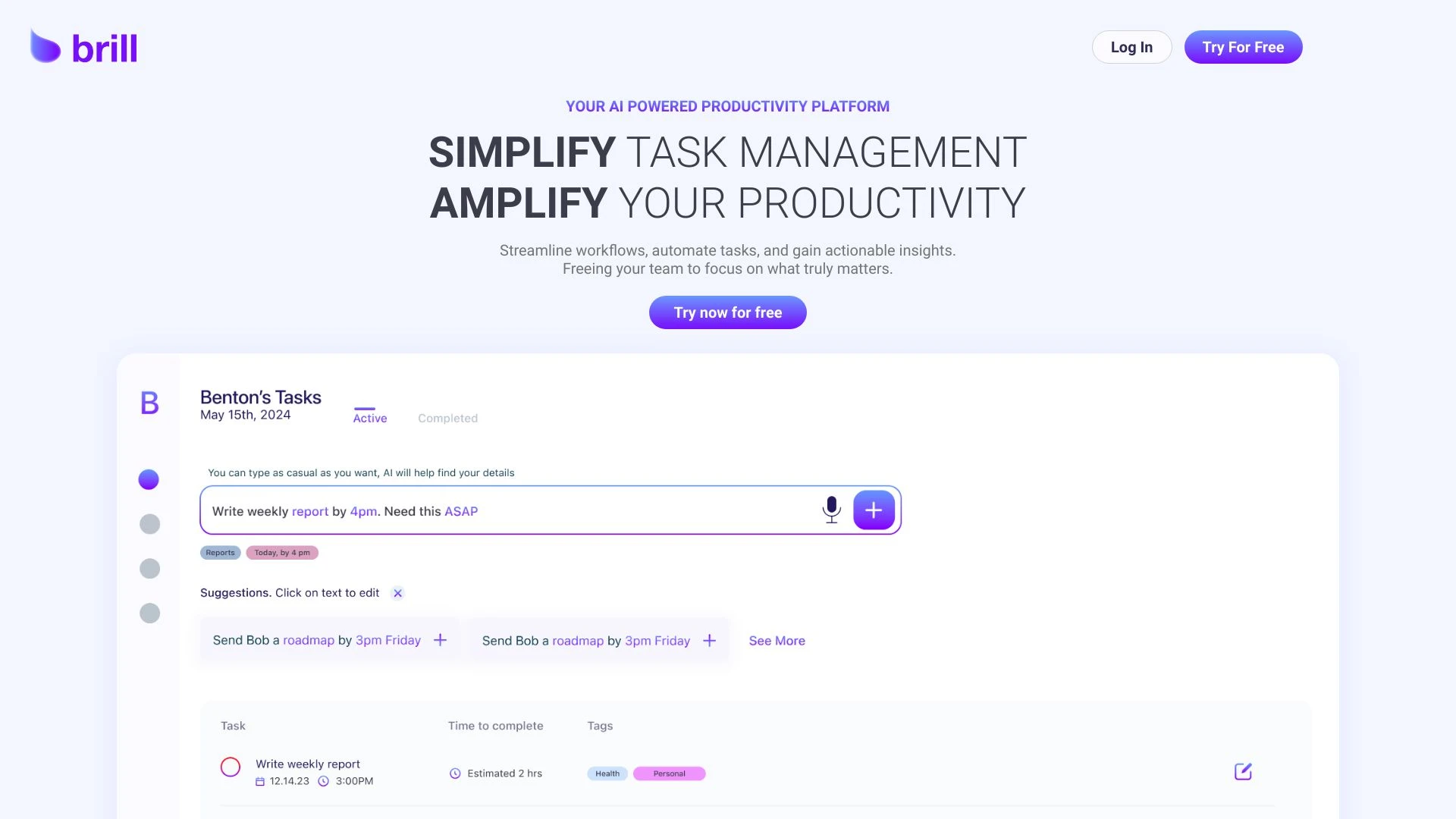Click the Try For Free button
The height and width of the screenshot is (819, 1456).
tap(1243, 47)
